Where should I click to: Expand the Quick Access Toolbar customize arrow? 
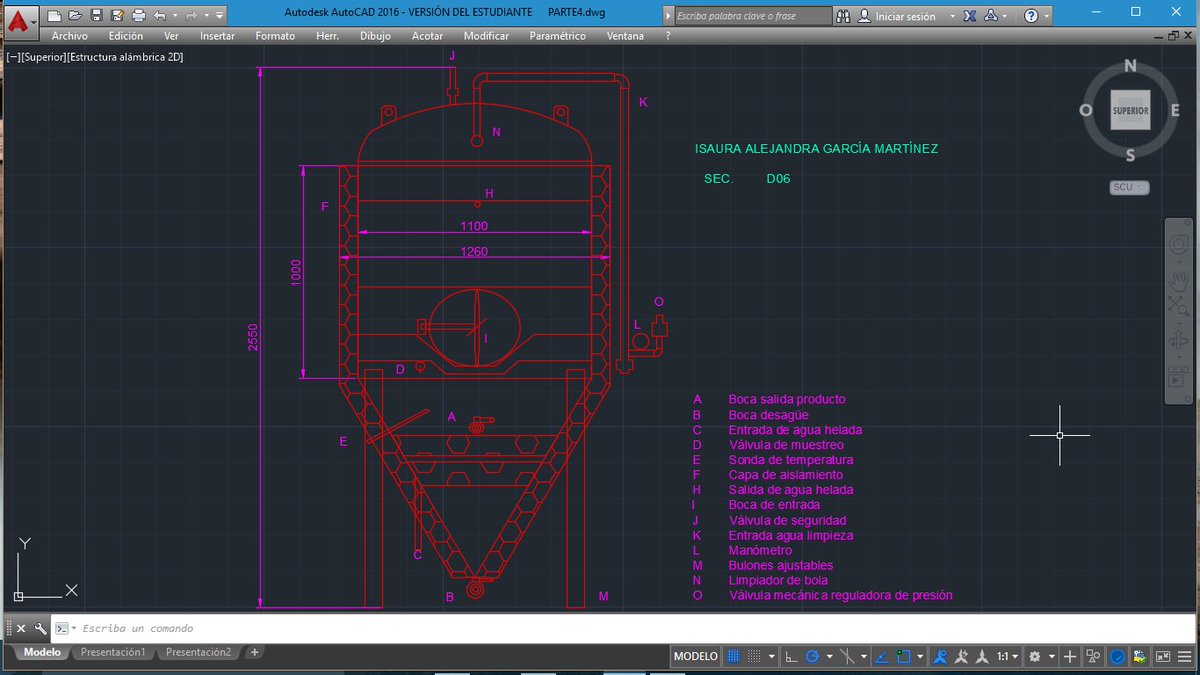(219, 16)
